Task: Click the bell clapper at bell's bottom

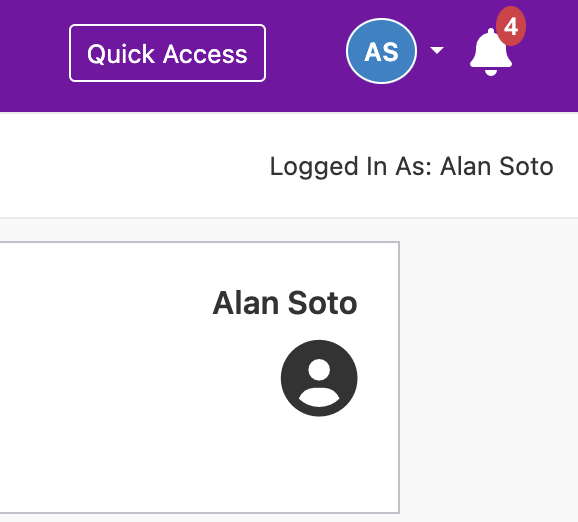Action: [491, 72]
